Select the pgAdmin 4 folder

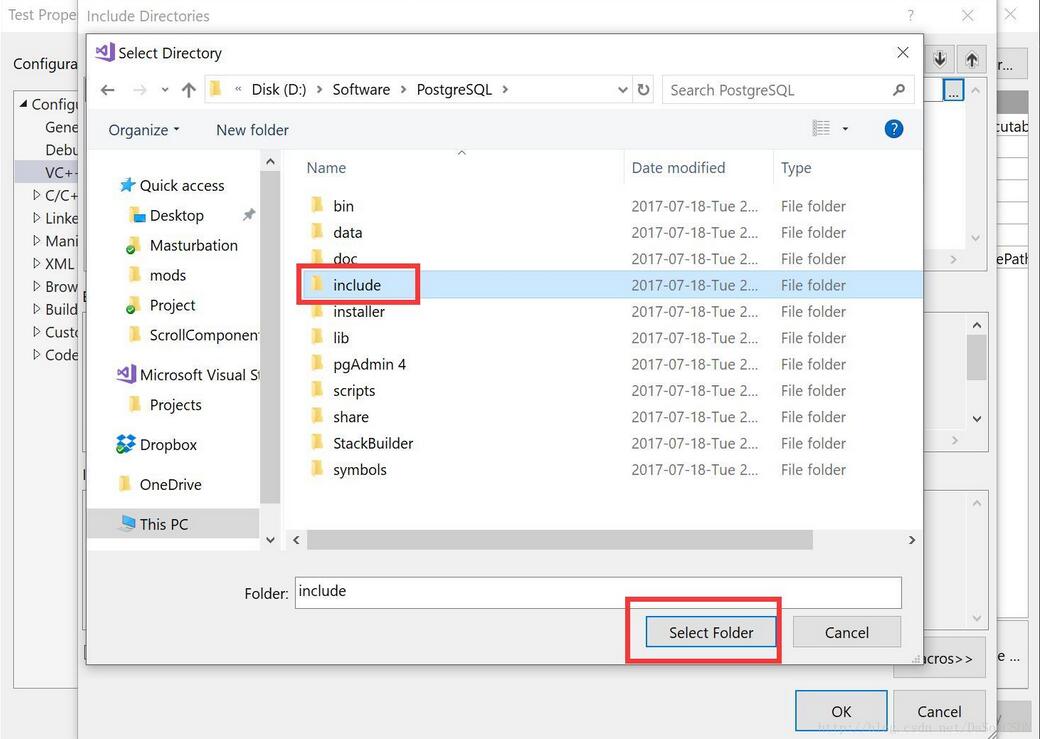[369, 365]
